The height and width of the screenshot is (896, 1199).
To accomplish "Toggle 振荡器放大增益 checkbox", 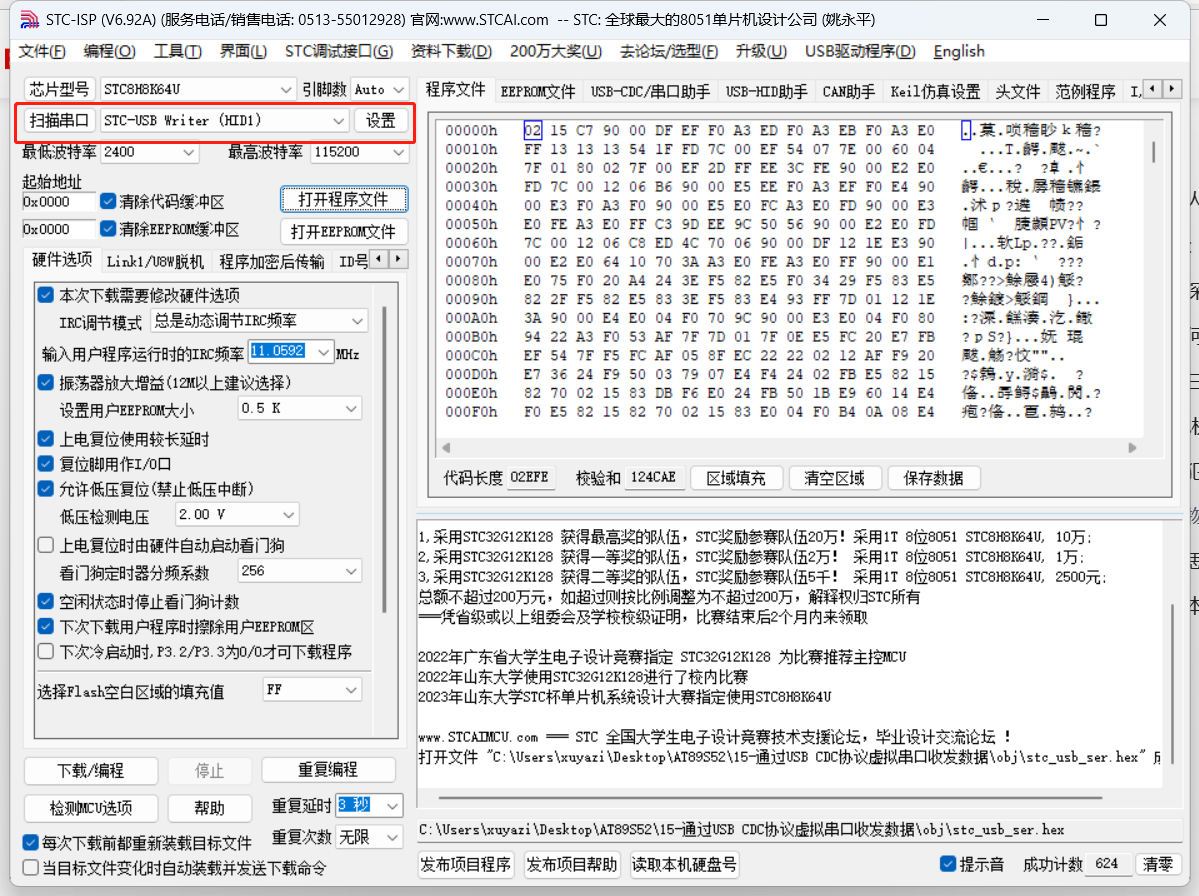I will [46, 383].
